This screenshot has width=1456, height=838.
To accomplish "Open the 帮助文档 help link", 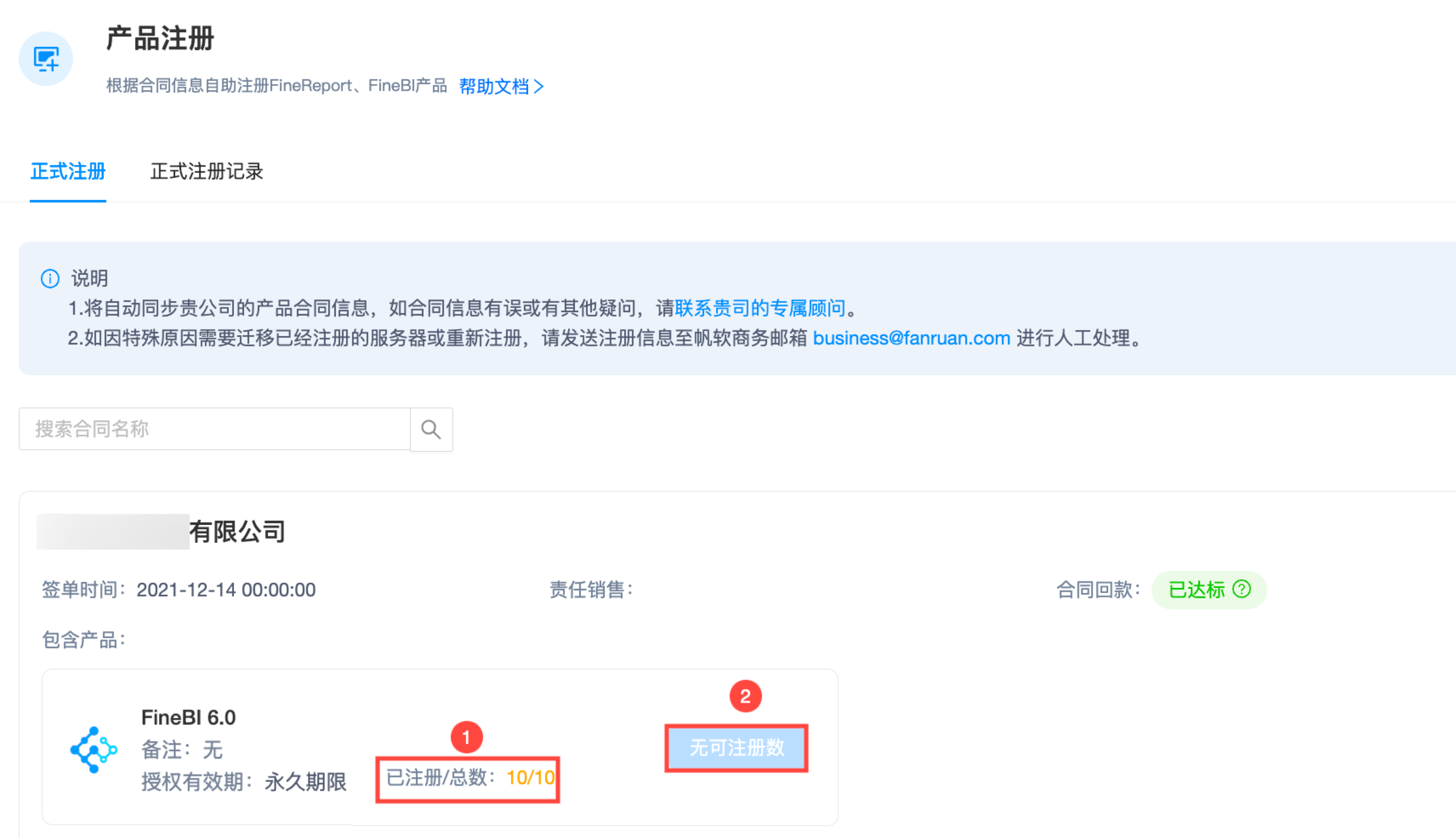I will click(x=494, y=87).
